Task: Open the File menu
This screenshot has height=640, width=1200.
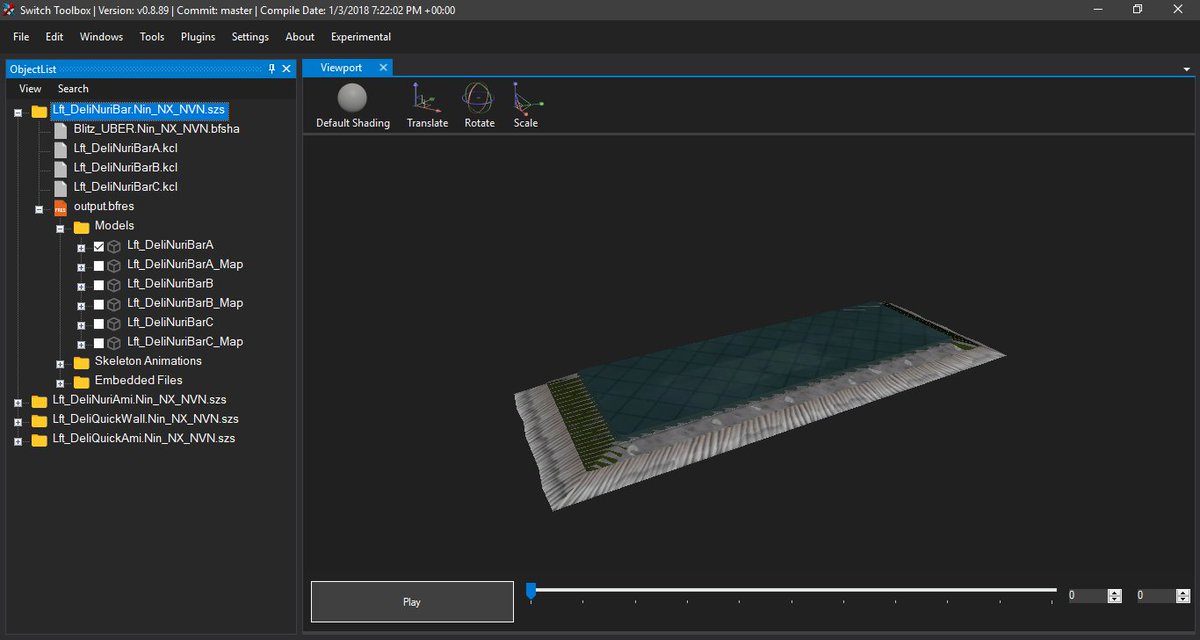Action: [21, 37]
